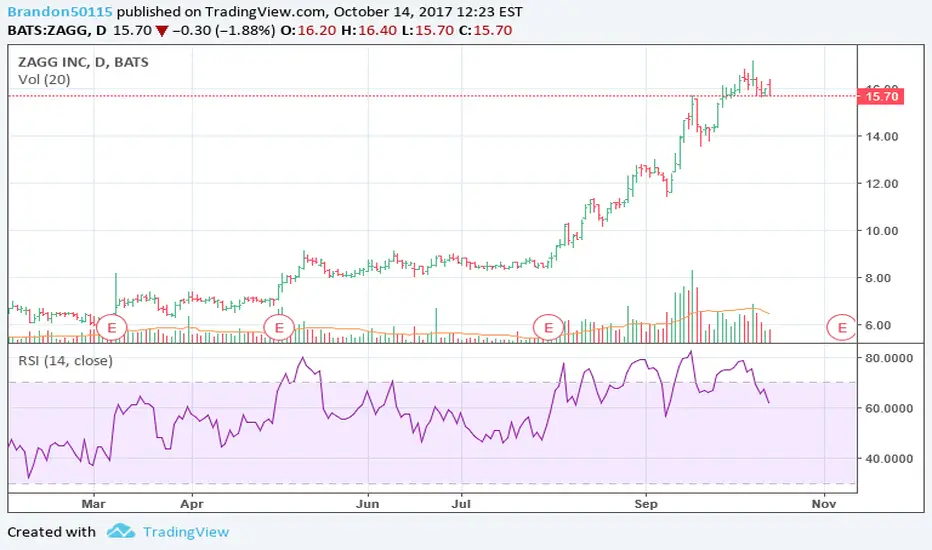The image size is (932, 550).
Task: Click the Nov date axis label
Action: click(824, 504)
